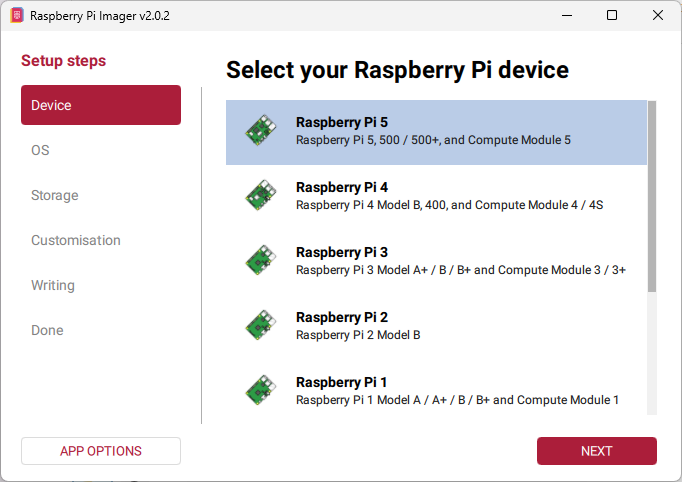Go to the OS setup step
Screen dimensions: 682x482
101,150
